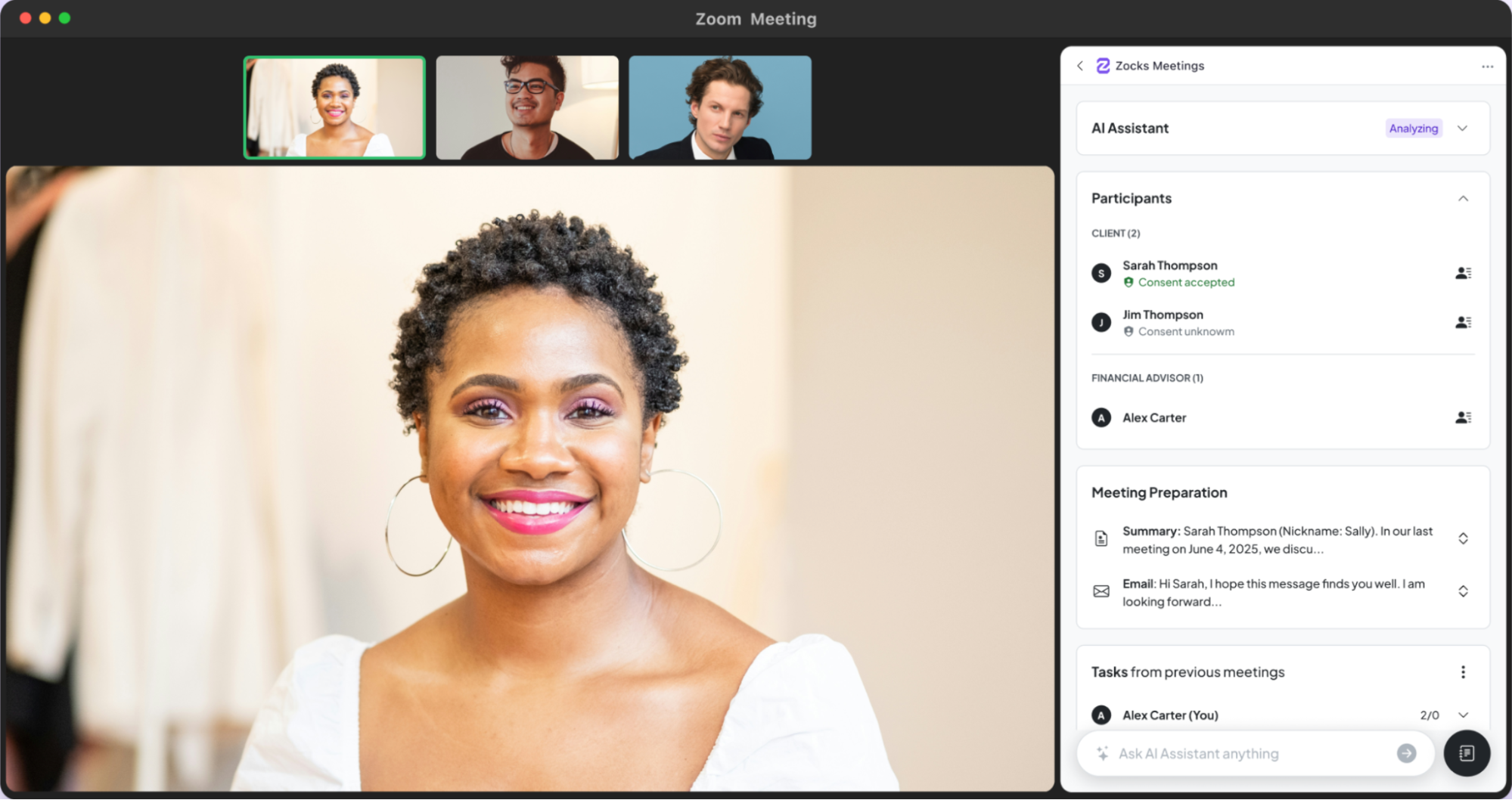
Task: Click Jim Thompson's Consent unknown status
Action: [x=1178, y=331]
